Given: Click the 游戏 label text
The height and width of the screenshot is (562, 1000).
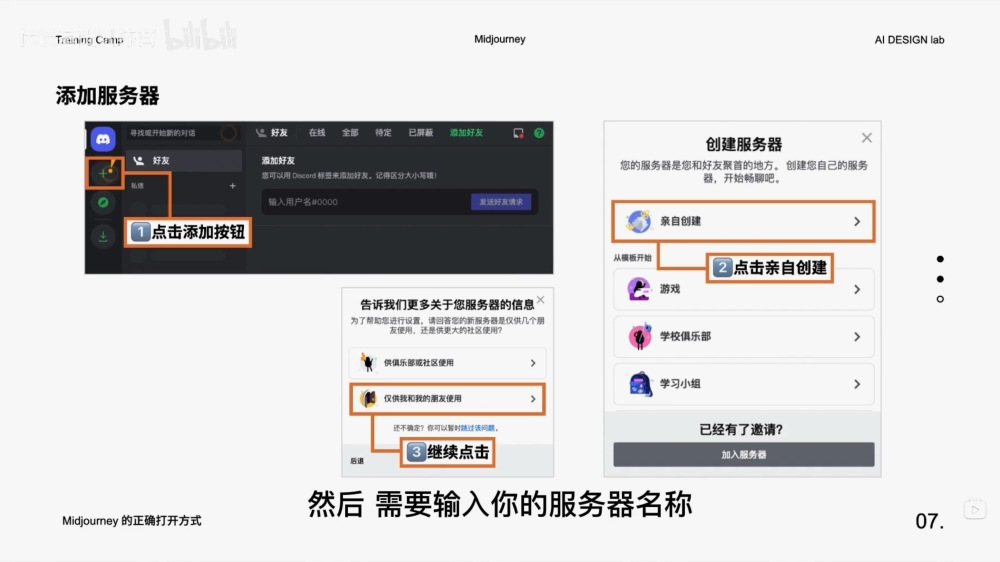Looking at the screenshot, I should (x=670, y=290).
